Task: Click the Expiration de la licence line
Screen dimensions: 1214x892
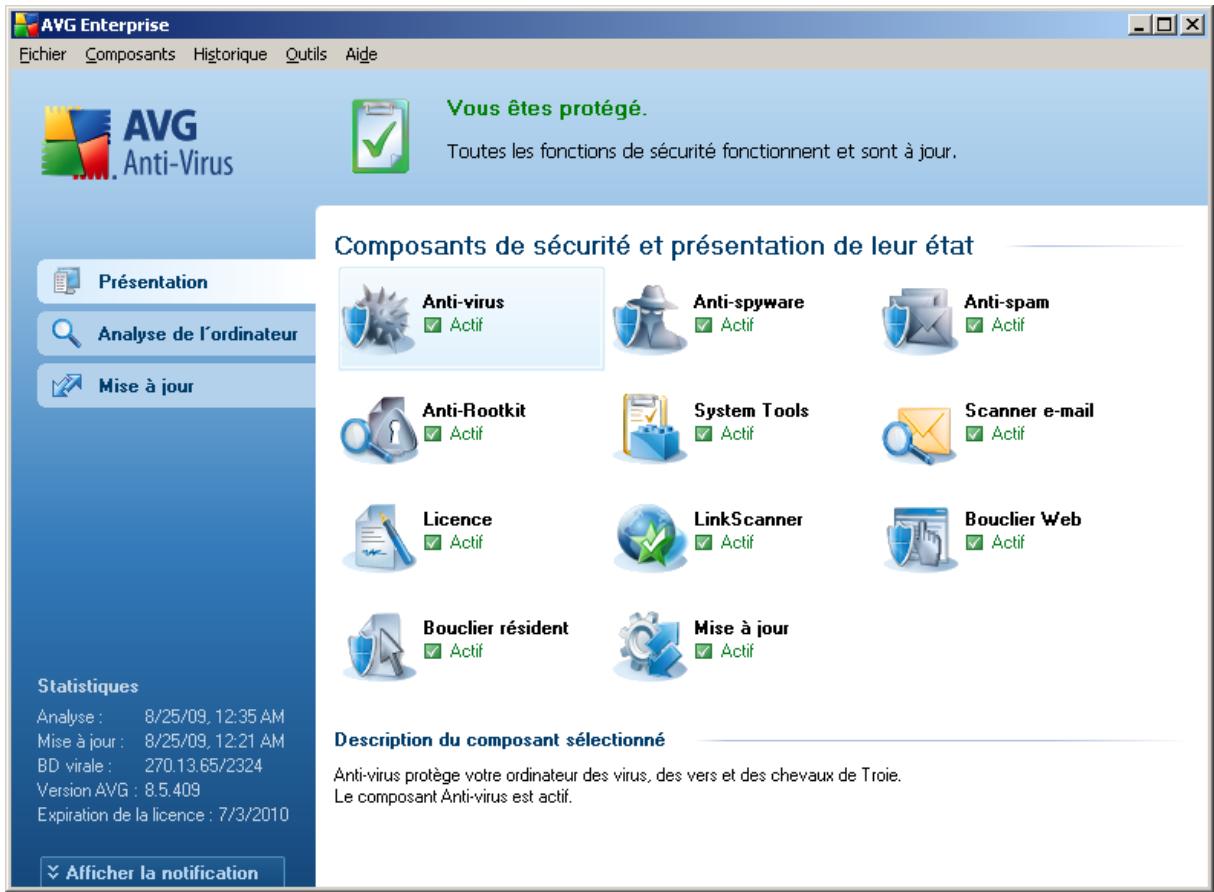Action: [x=162, y=815]
